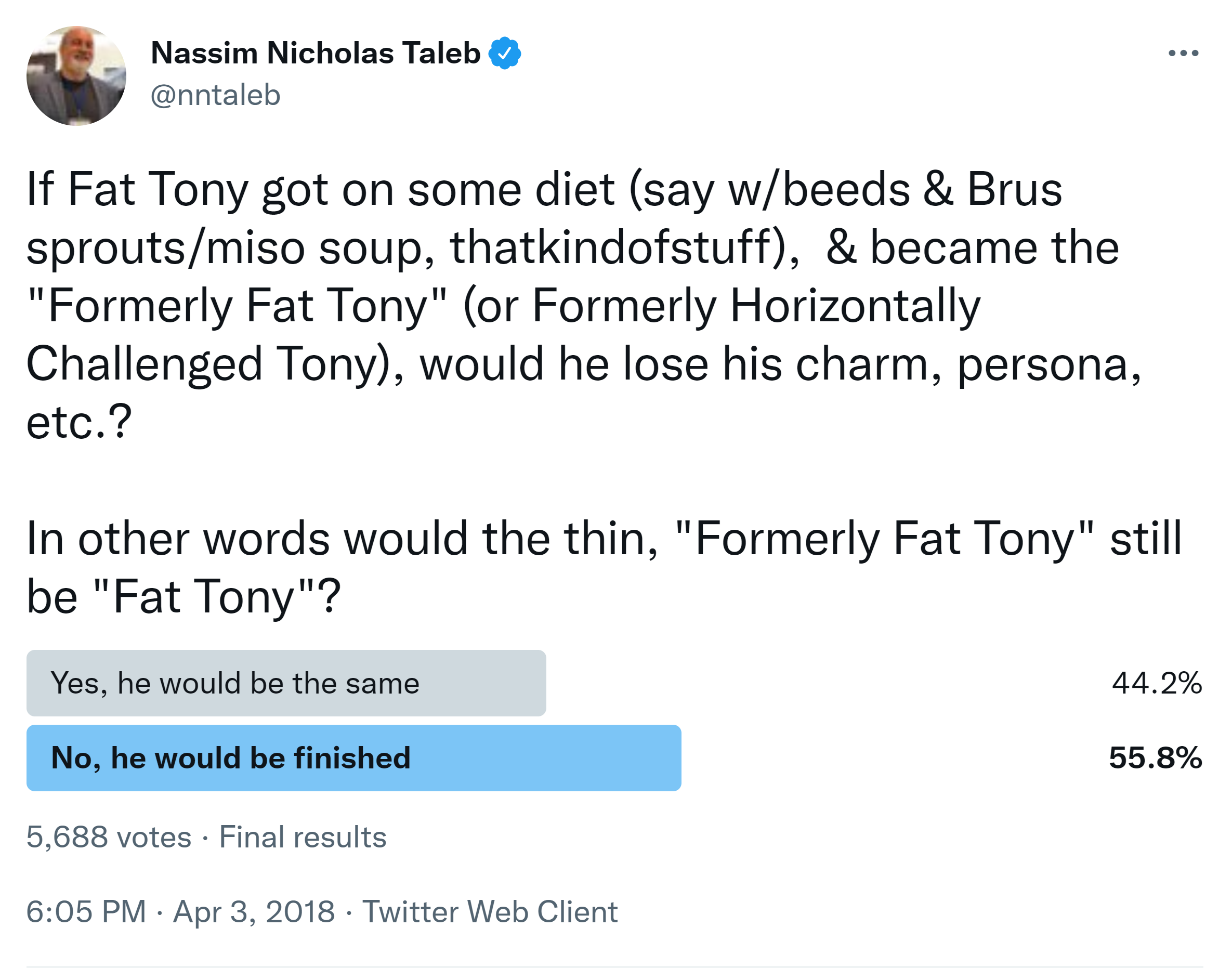Click the "Final results" label

point(303,837)
